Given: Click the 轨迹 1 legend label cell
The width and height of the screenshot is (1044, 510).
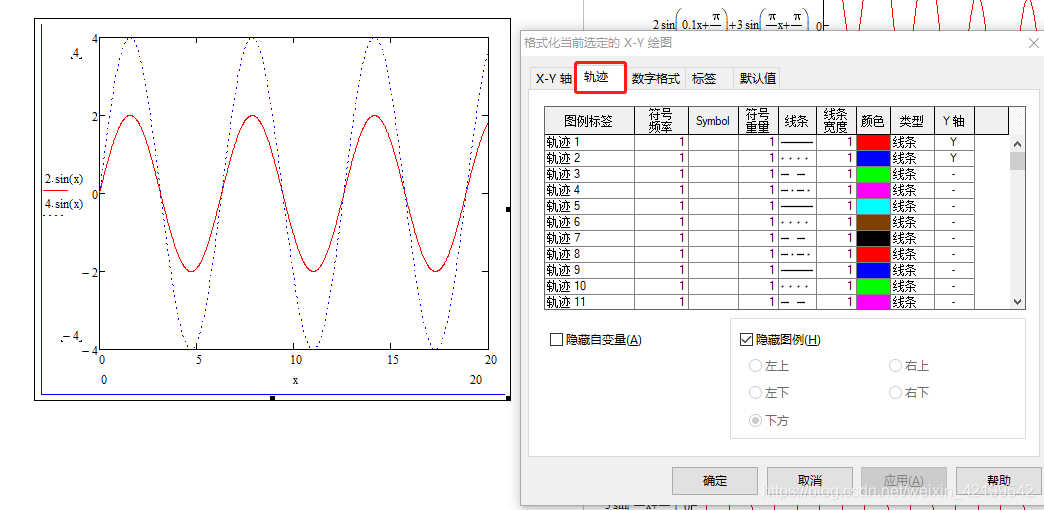Looking at the screenshot, I should point(589,142).
